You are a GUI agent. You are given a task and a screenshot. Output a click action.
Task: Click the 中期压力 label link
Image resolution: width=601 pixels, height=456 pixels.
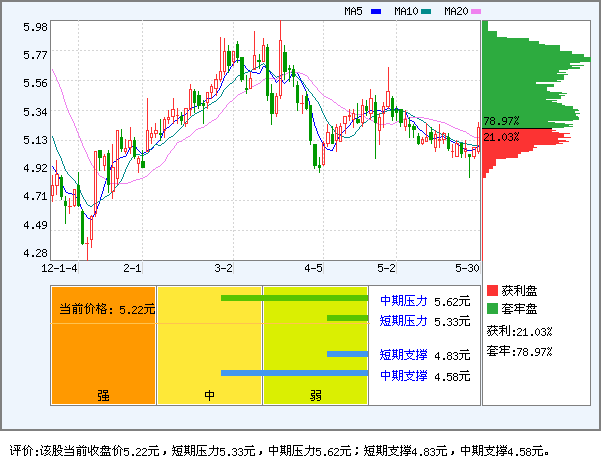click(404, 300)
